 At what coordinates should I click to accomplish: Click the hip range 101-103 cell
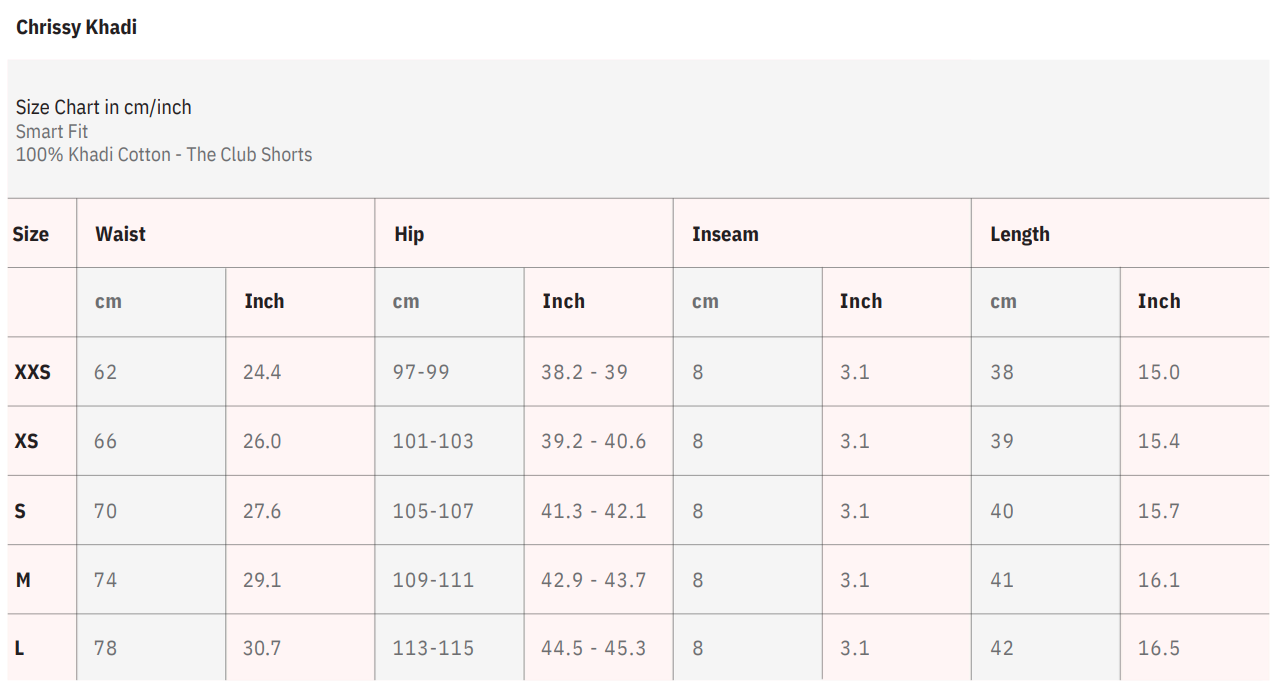[x=433, y=441]
